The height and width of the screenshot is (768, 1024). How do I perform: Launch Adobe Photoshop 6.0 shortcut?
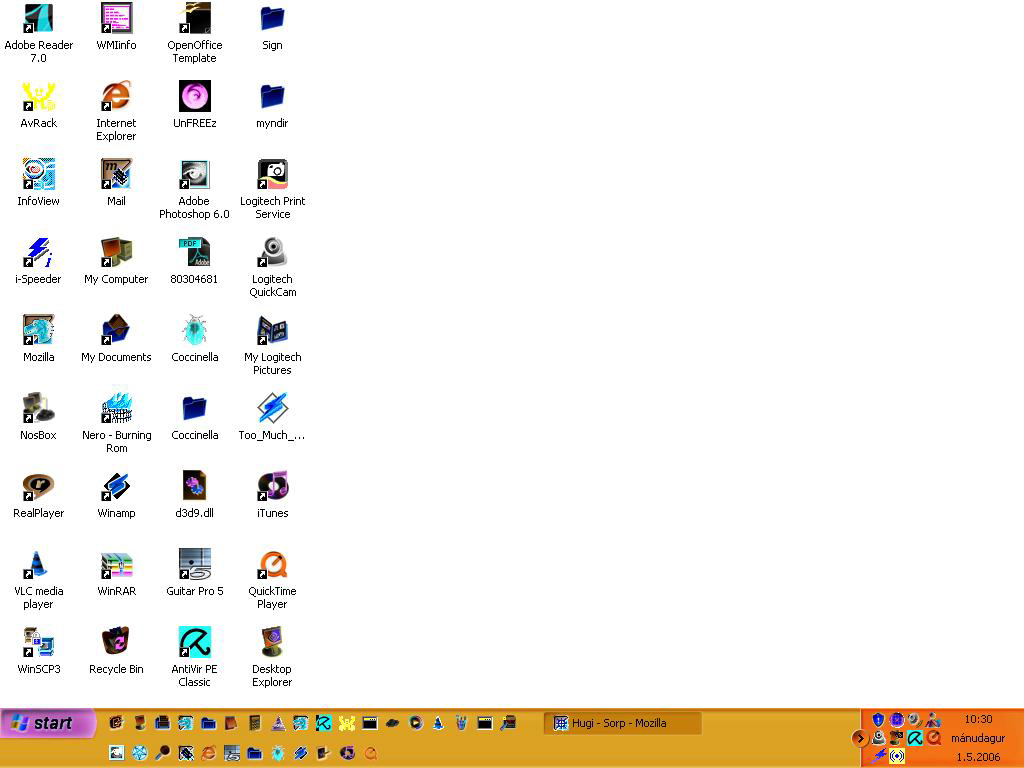[x=195, y=189]
